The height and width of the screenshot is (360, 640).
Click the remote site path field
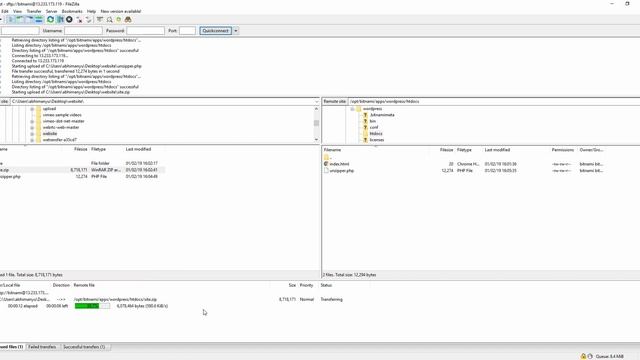(x=494, y=101)
